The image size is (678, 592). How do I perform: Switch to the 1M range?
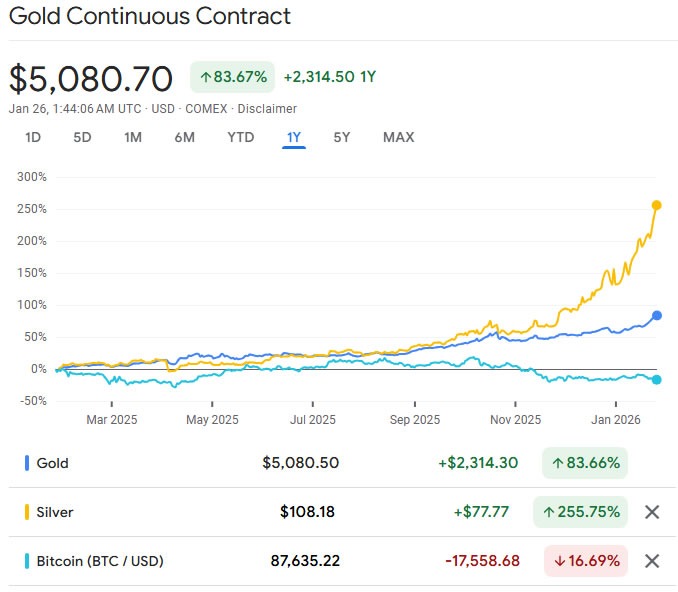[x=133, y=137]
